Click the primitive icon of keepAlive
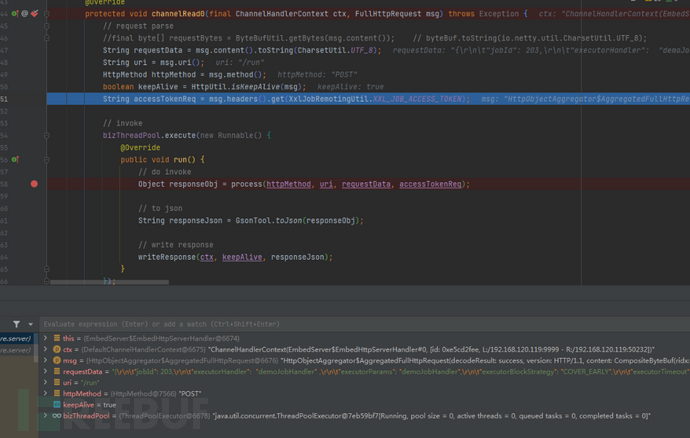The image size is (690, 438). click(x=57, y=404)
